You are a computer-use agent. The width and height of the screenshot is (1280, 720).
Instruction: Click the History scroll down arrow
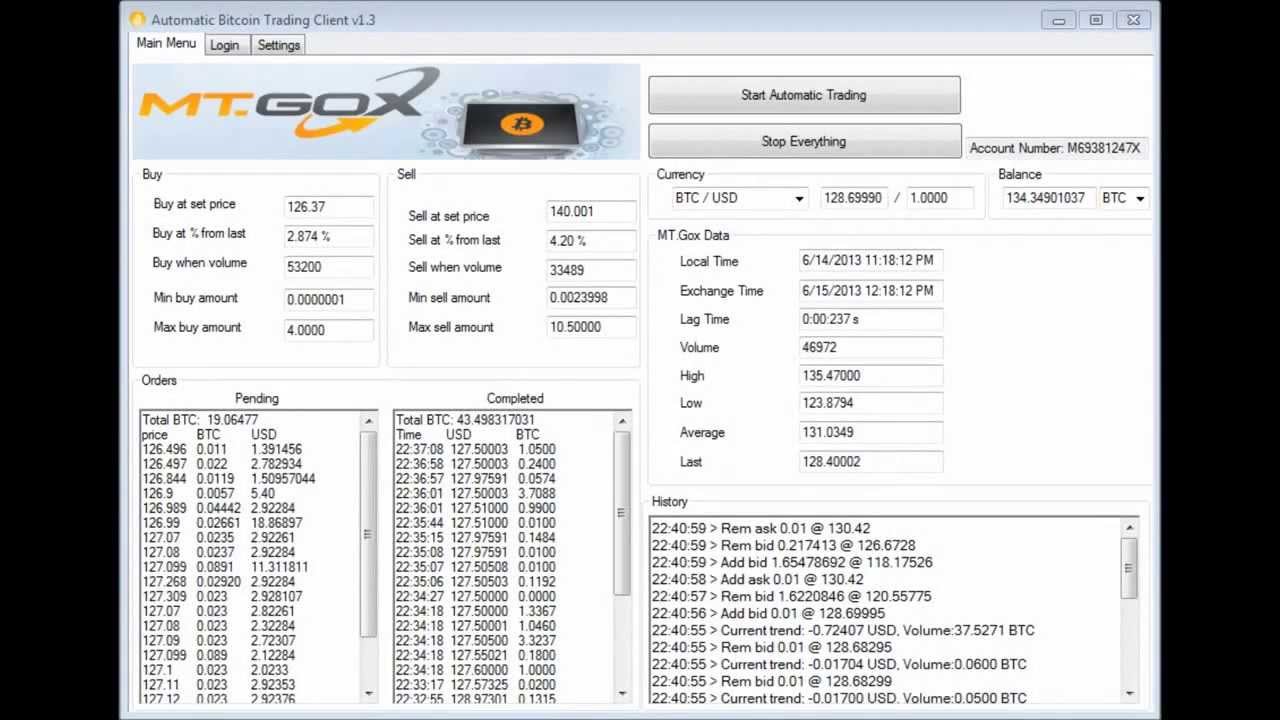pyautogui.click(x=1130, y=693)
